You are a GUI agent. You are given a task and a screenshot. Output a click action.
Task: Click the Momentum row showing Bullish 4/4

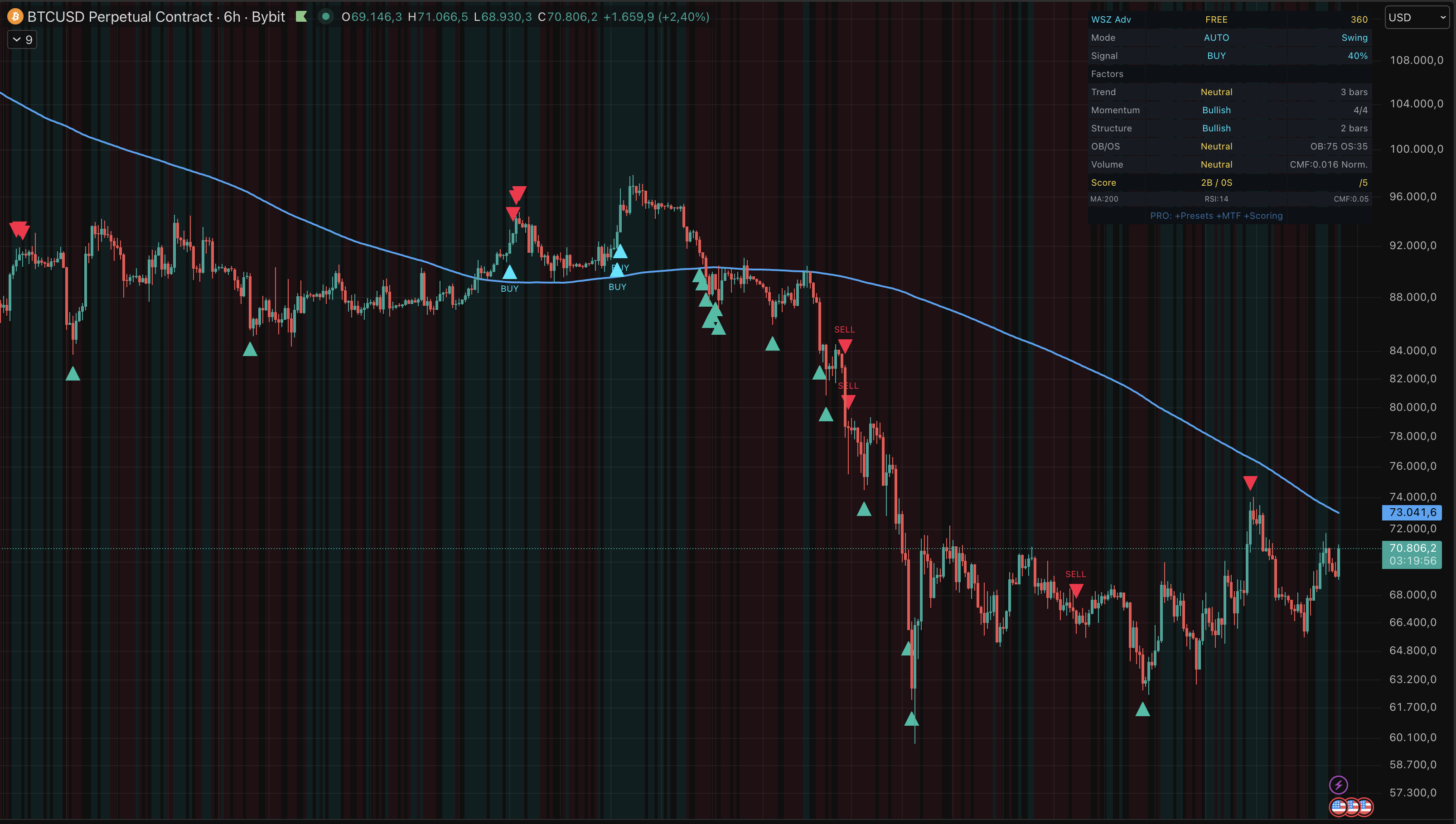click(x=1216, y=110)
